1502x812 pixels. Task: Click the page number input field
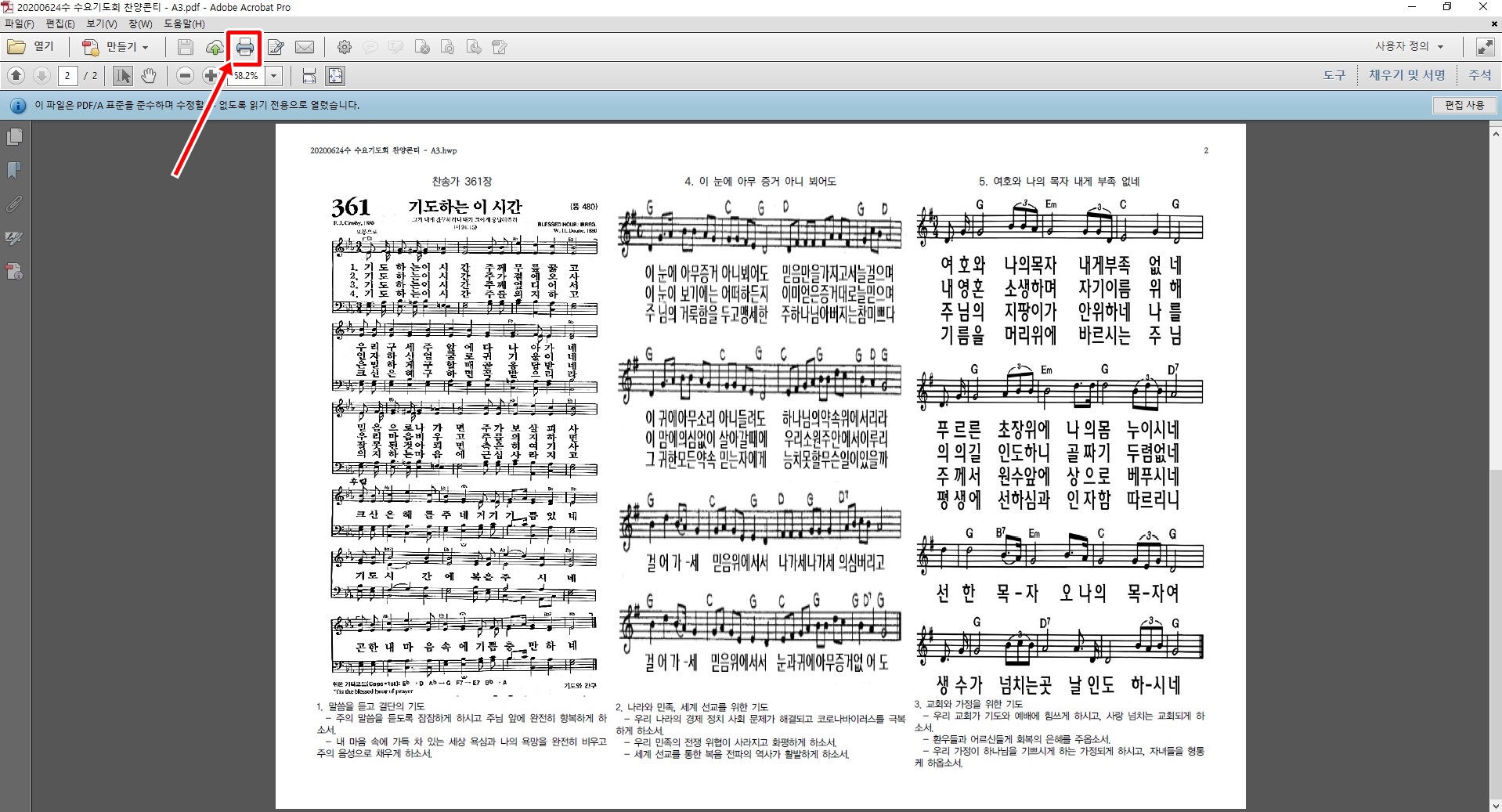(67, 75)
